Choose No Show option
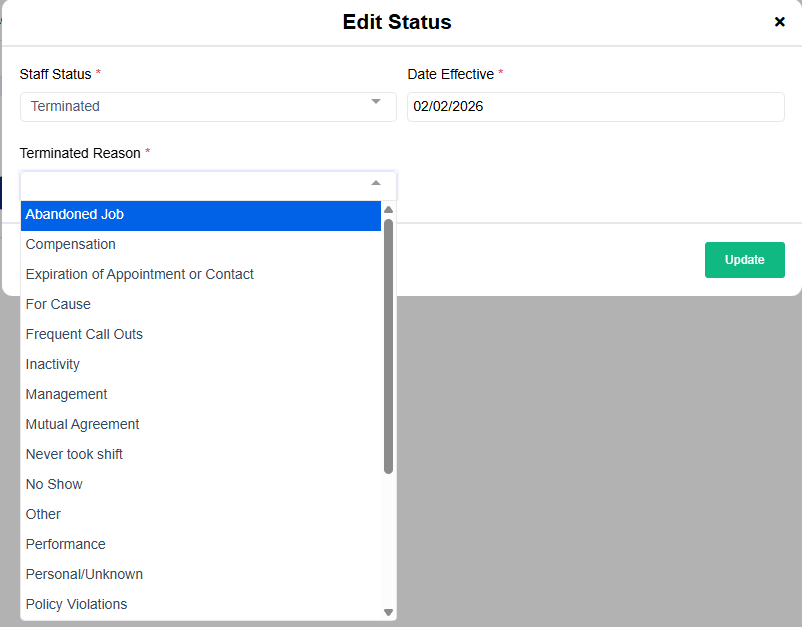The height and width of the screenshot is (627, 802). (200, 484)
